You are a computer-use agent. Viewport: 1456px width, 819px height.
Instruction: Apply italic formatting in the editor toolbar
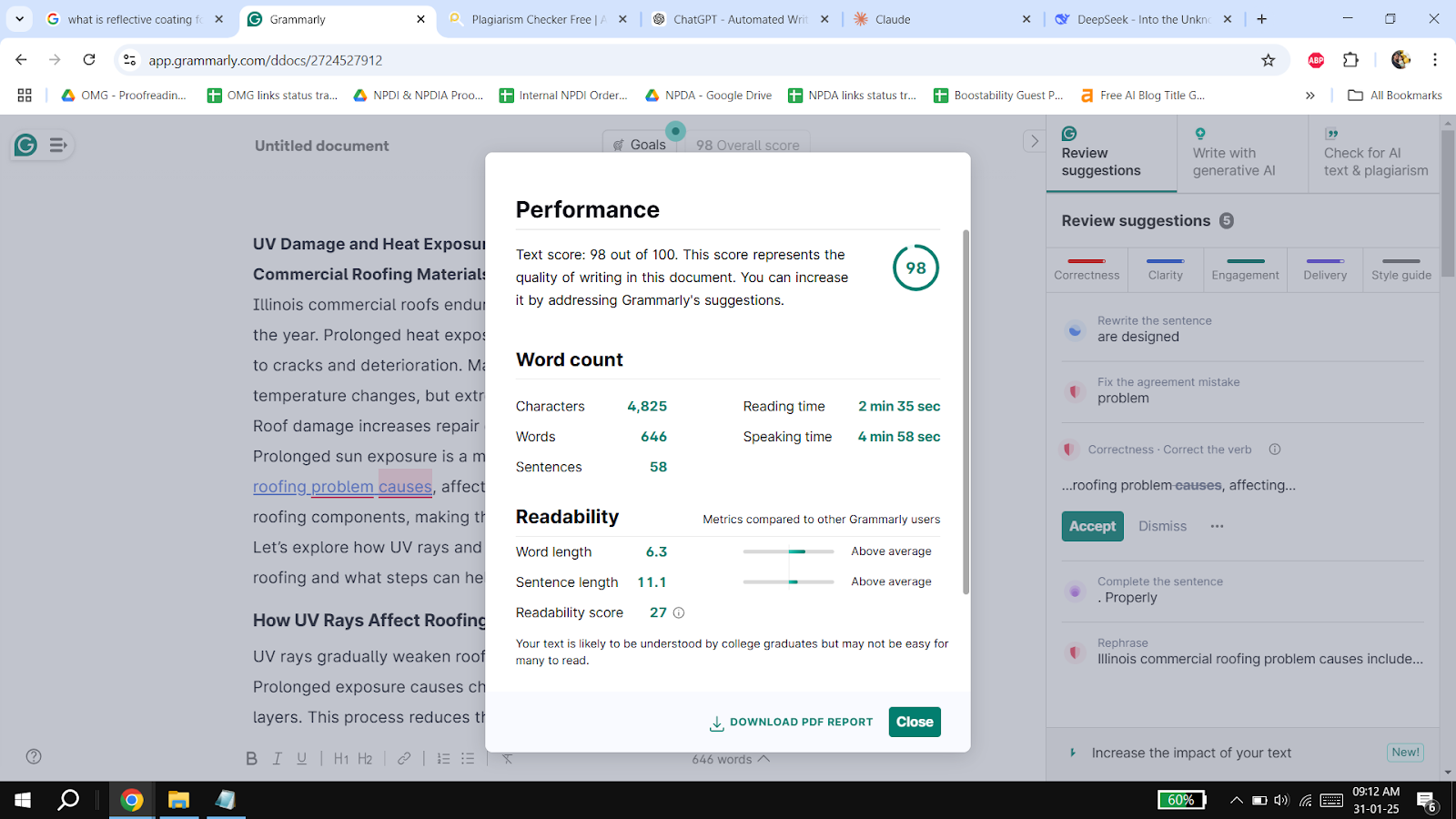point(278,758)
